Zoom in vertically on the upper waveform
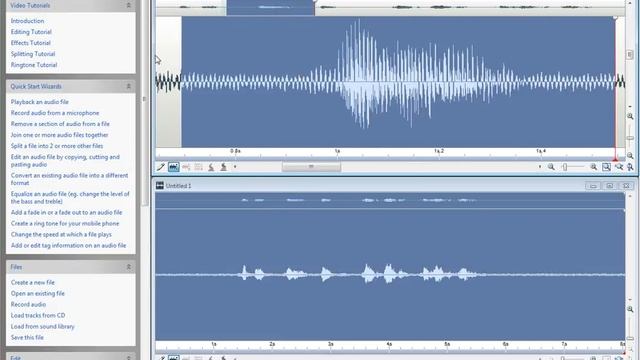640x360 pixels. click(630, 116)
